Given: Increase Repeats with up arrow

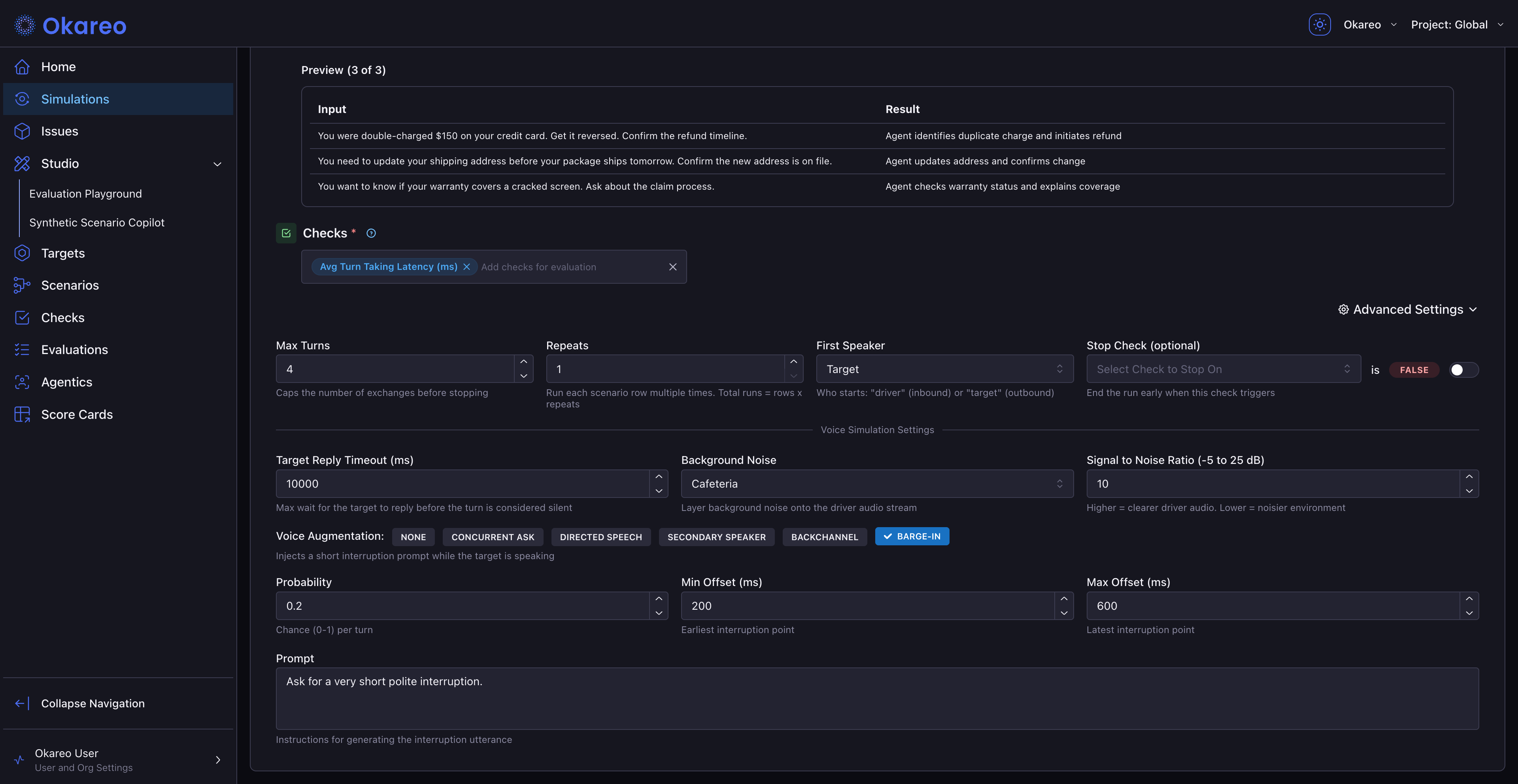Looking at the screenshot, I should tap(794, 362).
